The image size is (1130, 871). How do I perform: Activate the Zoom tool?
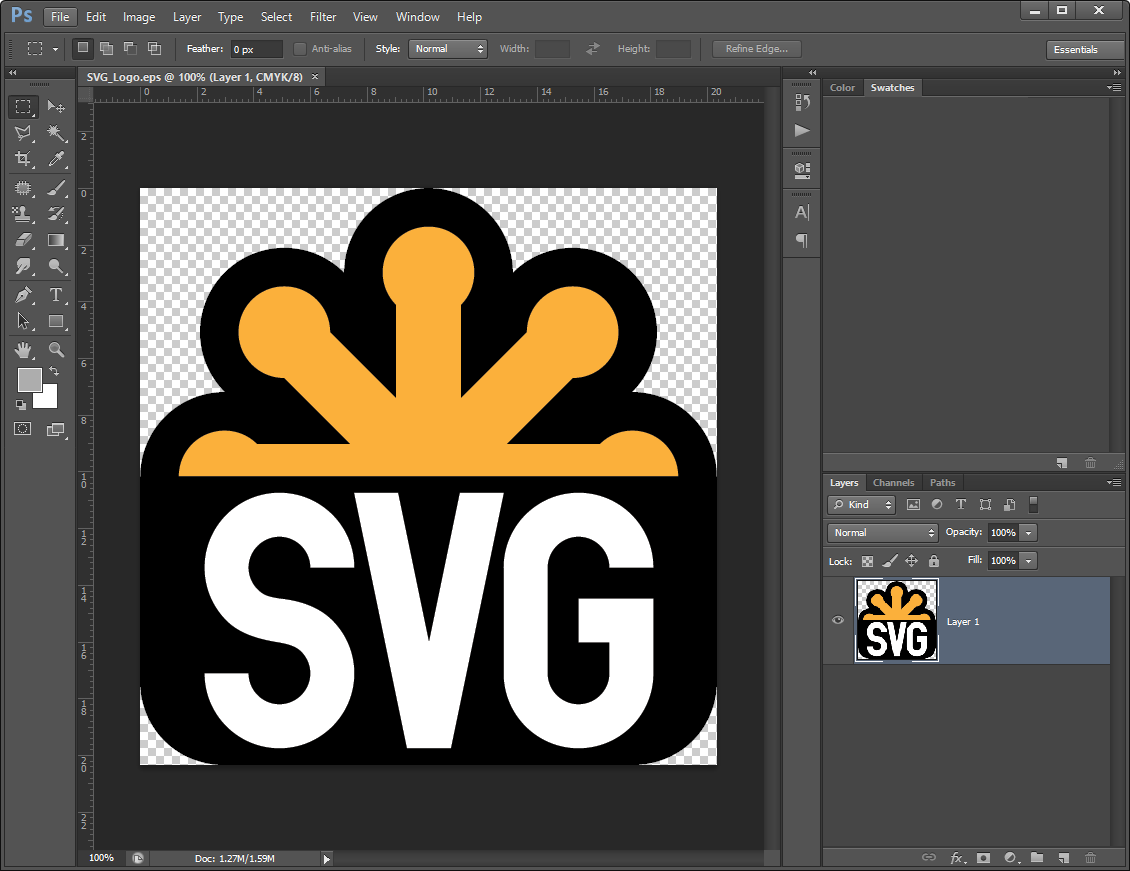55,350
